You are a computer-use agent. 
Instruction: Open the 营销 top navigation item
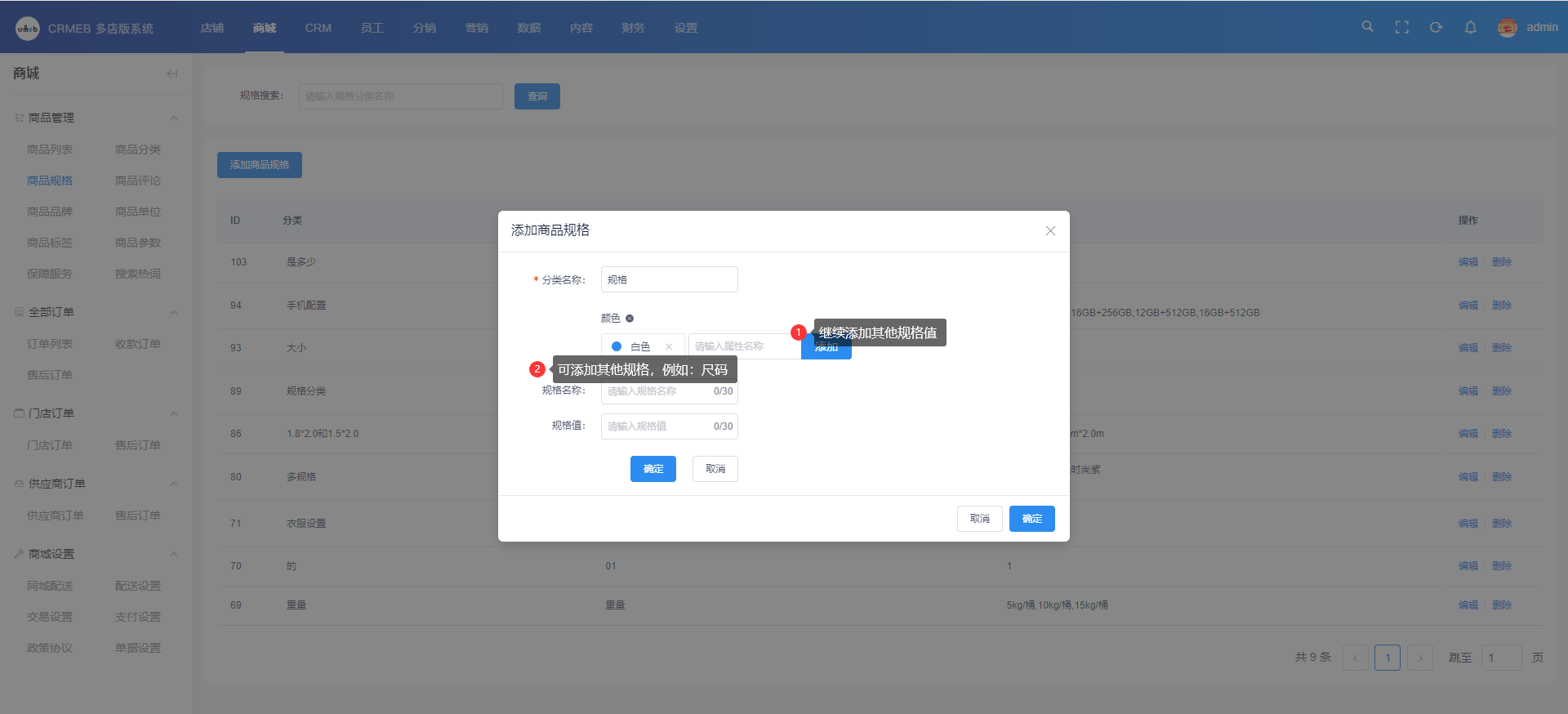[x=476, y=28]
